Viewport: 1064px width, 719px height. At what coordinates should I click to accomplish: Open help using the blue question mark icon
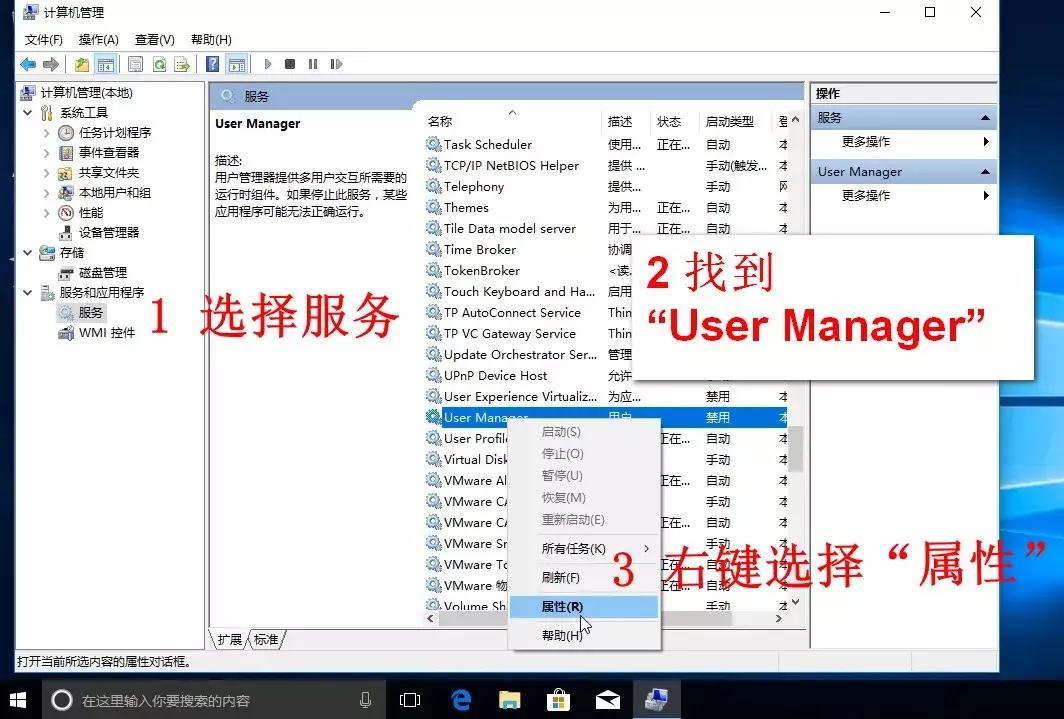[x=212, y=64]
